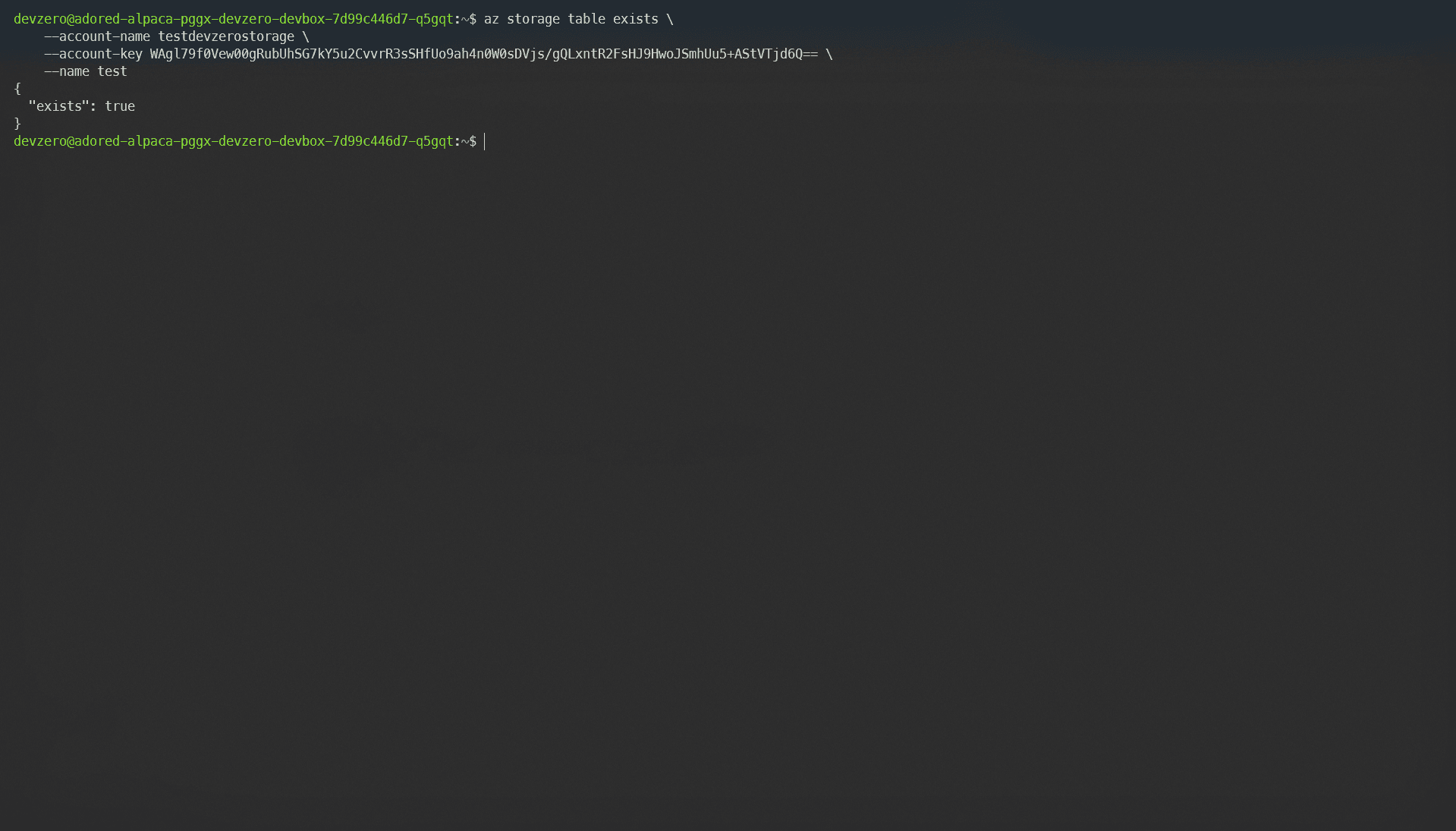
Task: Click the command text 'az storage table exists'
Action: [571, 19]
